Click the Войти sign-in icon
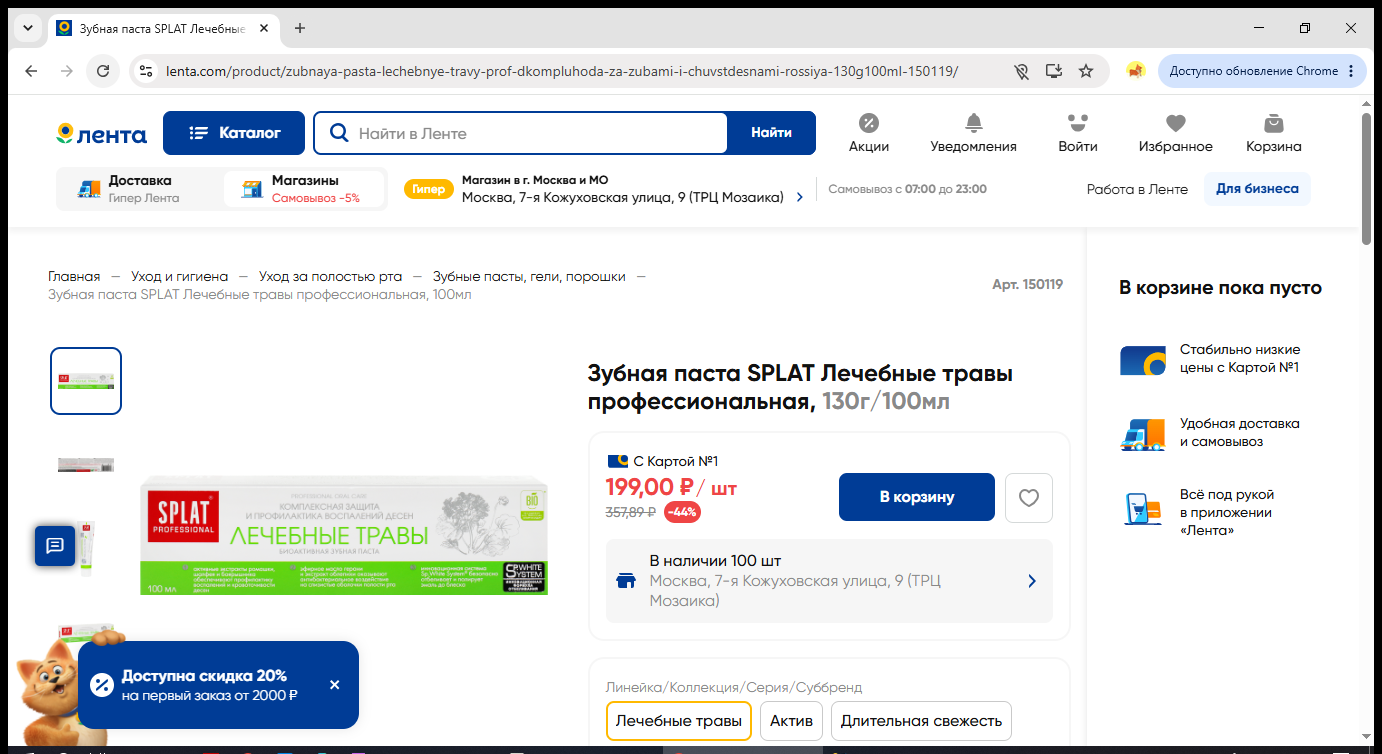The height and width of the screenshot is (754, 1382). pyautogui.click(x=1077, y=133)
